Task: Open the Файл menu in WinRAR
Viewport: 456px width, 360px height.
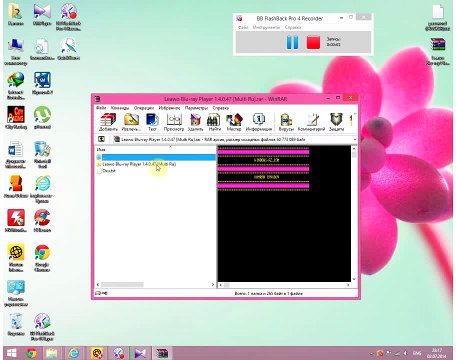Action: [101, 108]
